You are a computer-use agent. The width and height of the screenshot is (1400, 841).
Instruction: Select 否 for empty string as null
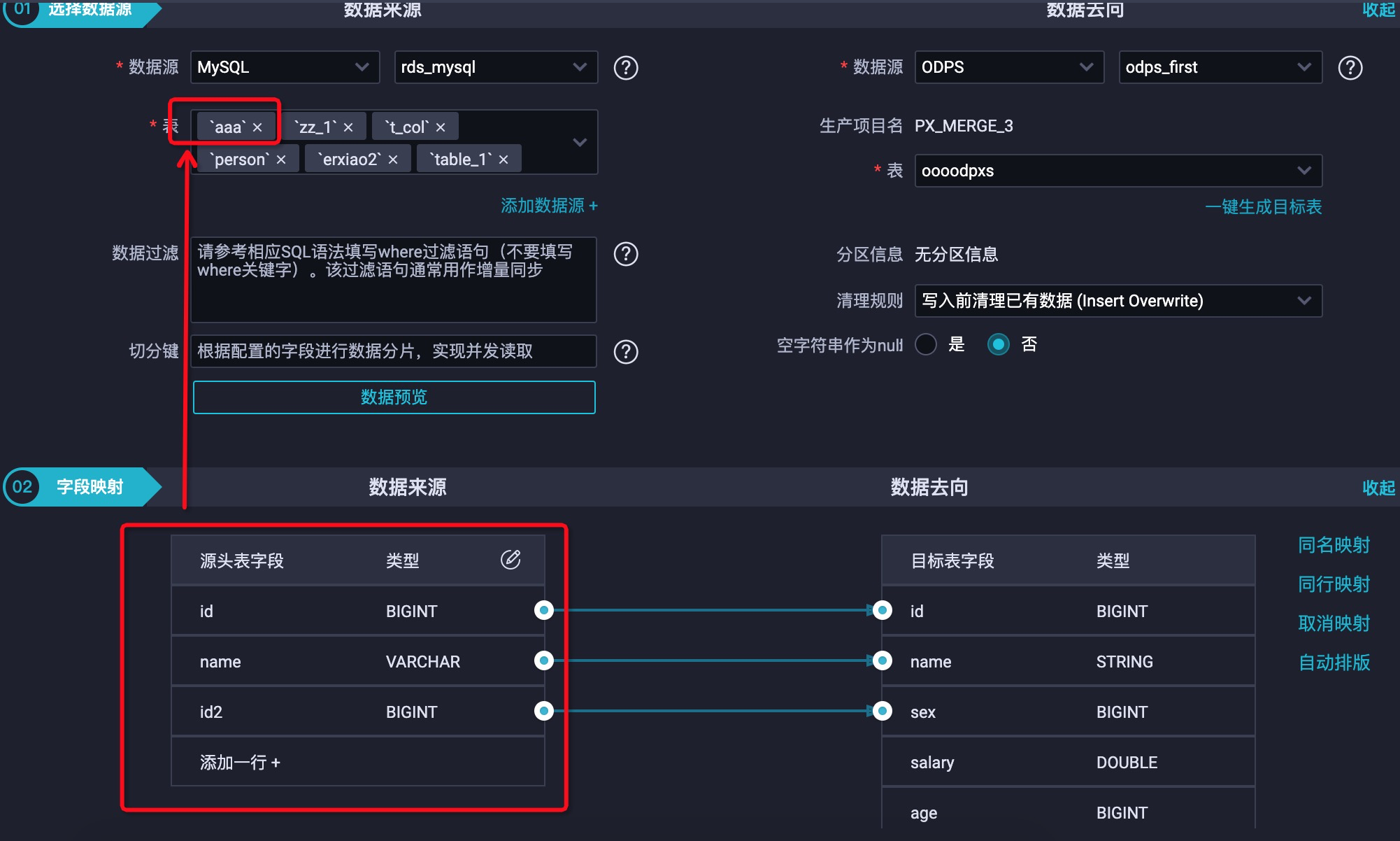click(x=998, y=344)
